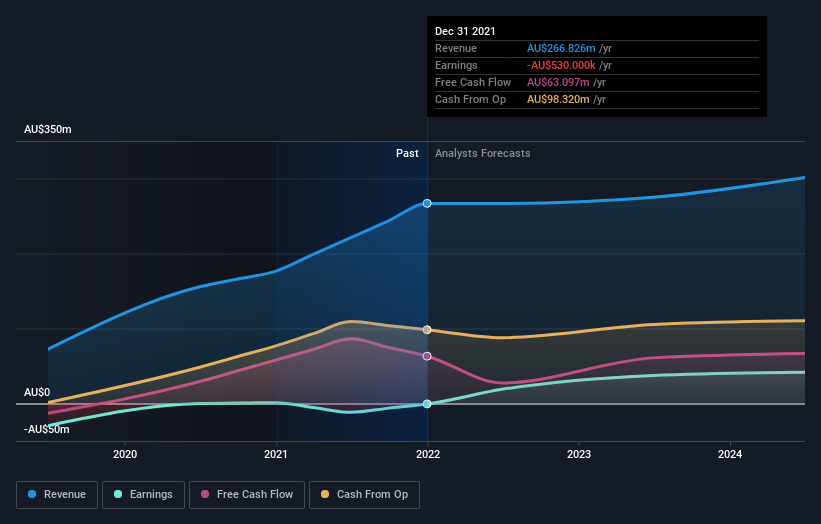The image size is (821, 524).
Task: Toggle the Cash From Op legend button
Action: coord(364,495)
